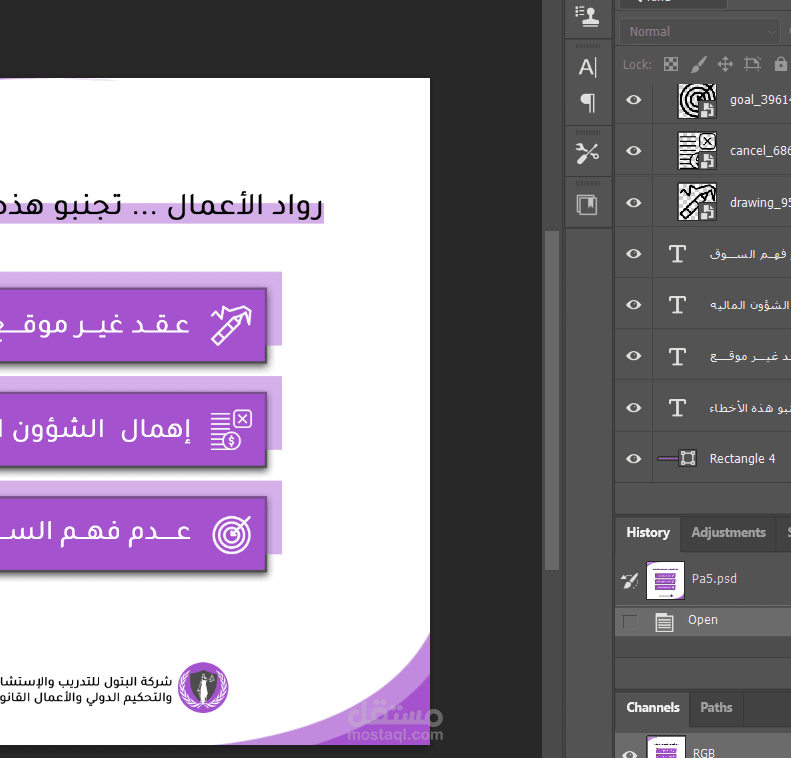Set history brush source box for Open state
Image resolution: width=791 pixels, height=758 pixels.
tap(630, 622)
